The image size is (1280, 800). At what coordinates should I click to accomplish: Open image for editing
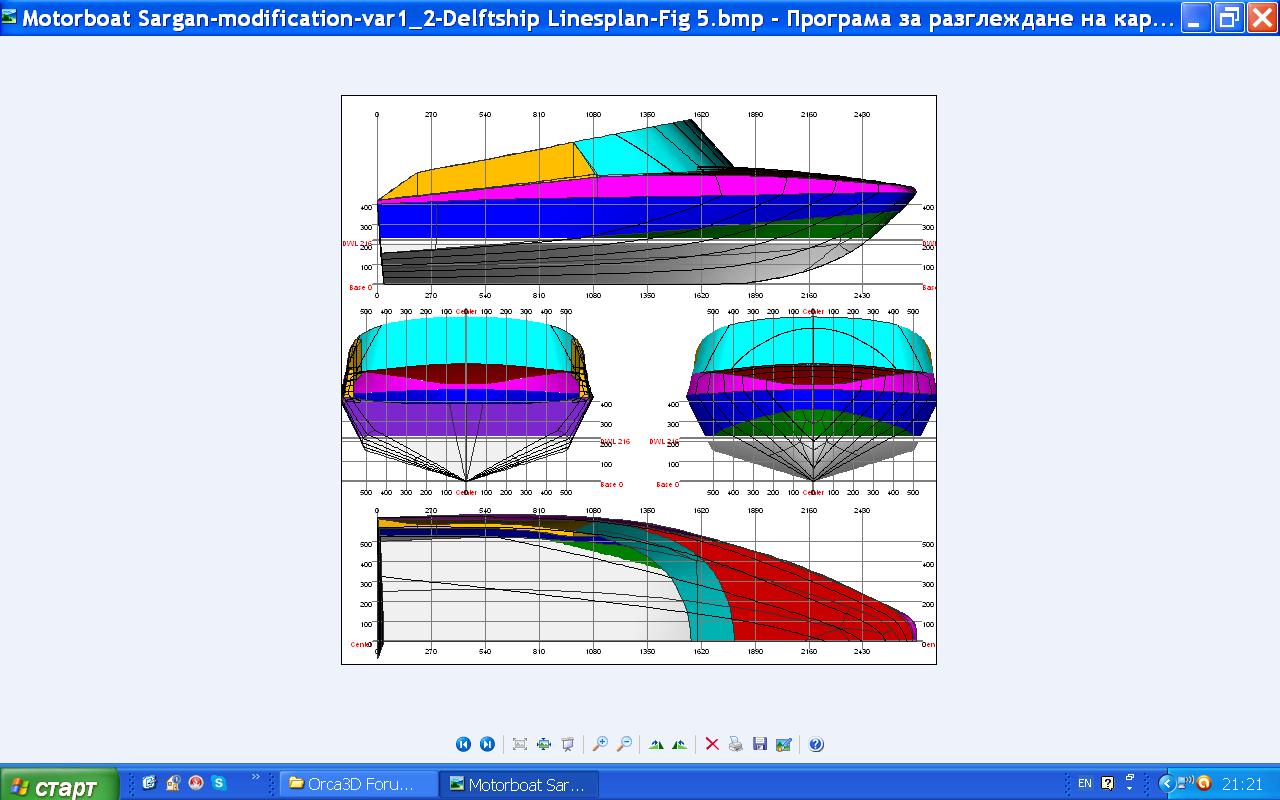click(784, 744)
